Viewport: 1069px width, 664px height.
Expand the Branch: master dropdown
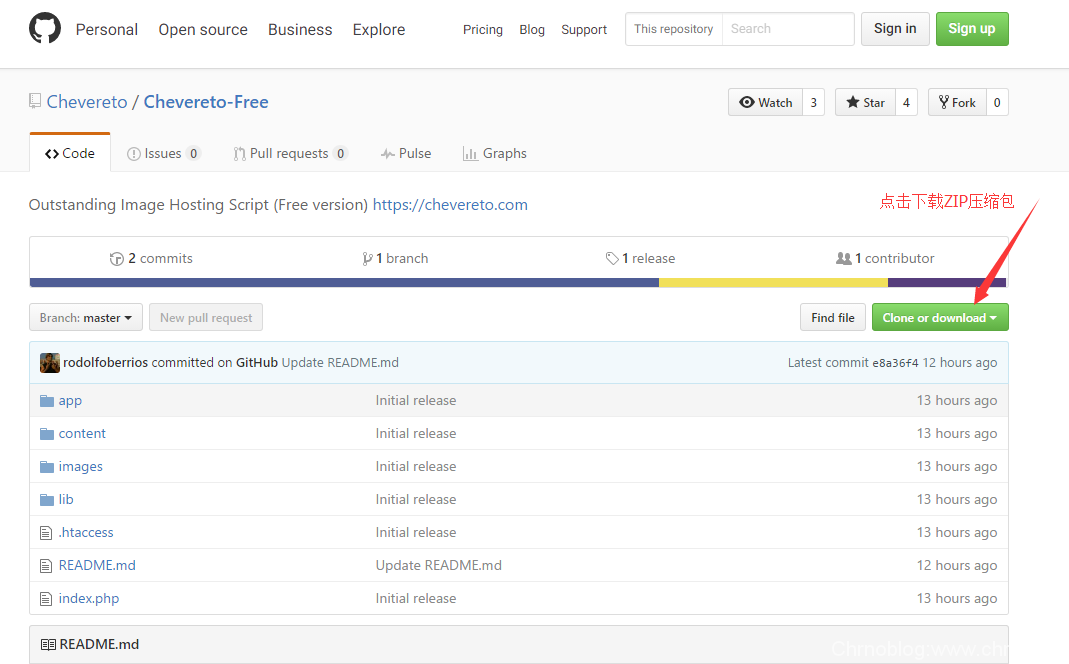(x=86, y=318)
